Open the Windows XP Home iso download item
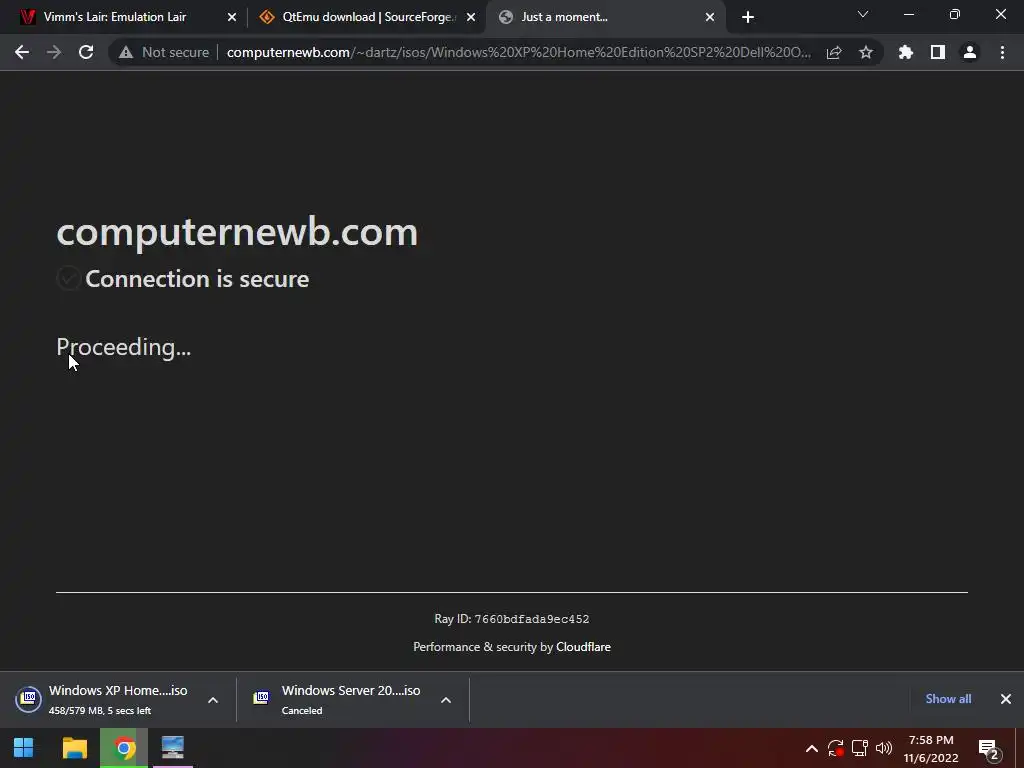Viewport: 1024px width, 768px height. pos(118,699)
